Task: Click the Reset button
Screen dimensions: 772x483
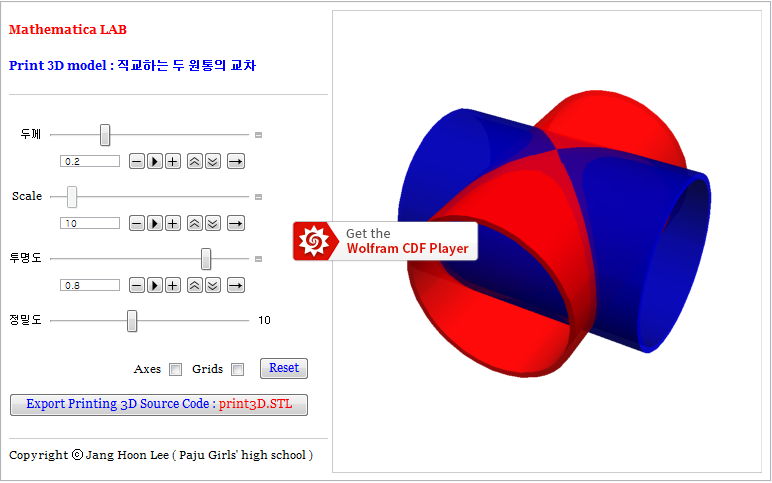Action: 284,368
